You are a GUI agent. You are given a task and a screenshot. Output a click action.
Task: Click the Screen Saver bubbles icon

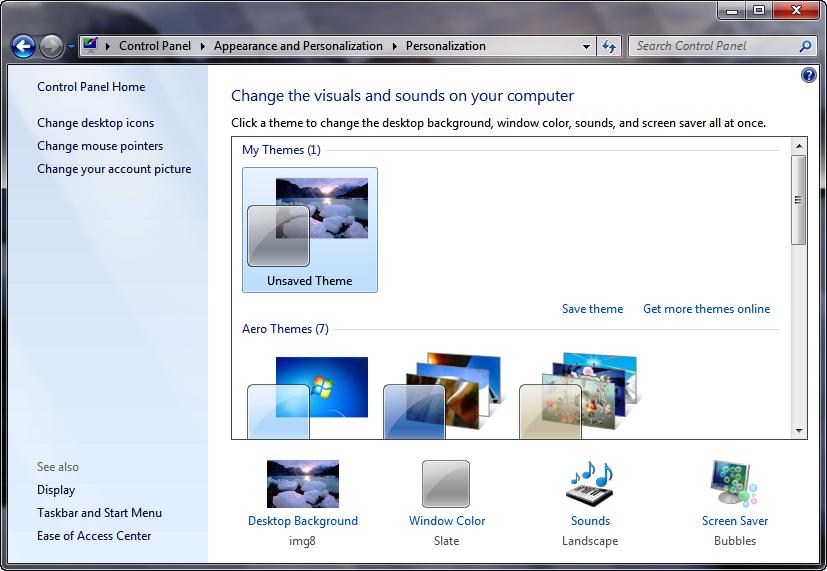[x=734, y=483]
